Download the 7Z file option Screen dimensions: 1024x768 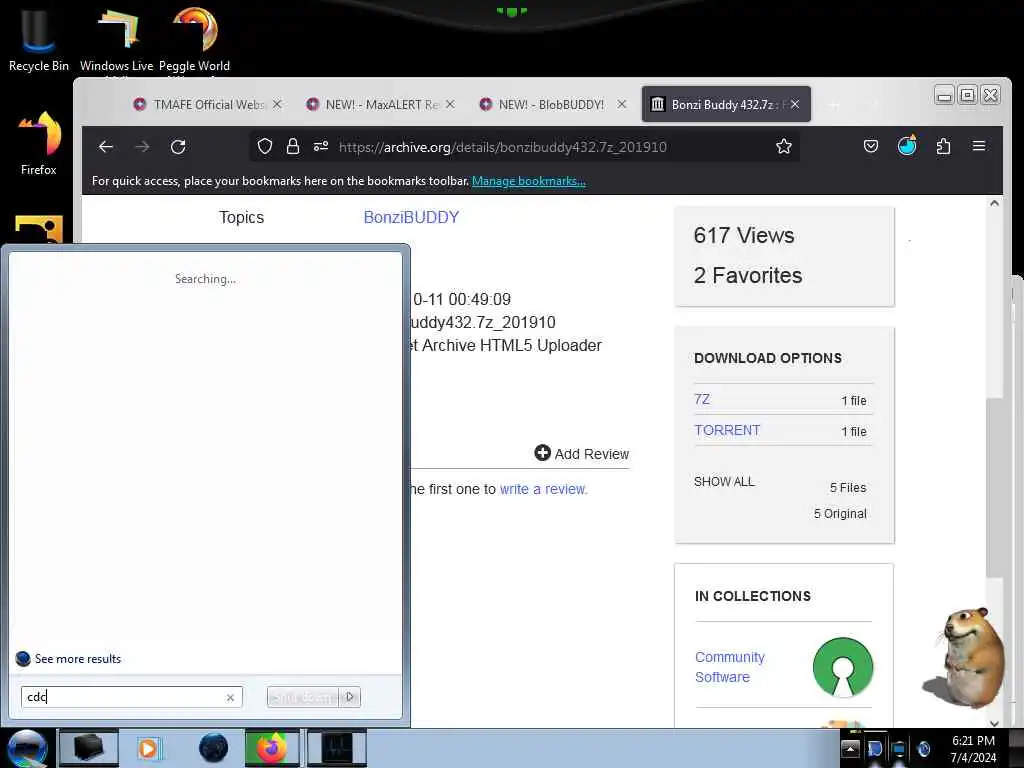click(702, 399)
